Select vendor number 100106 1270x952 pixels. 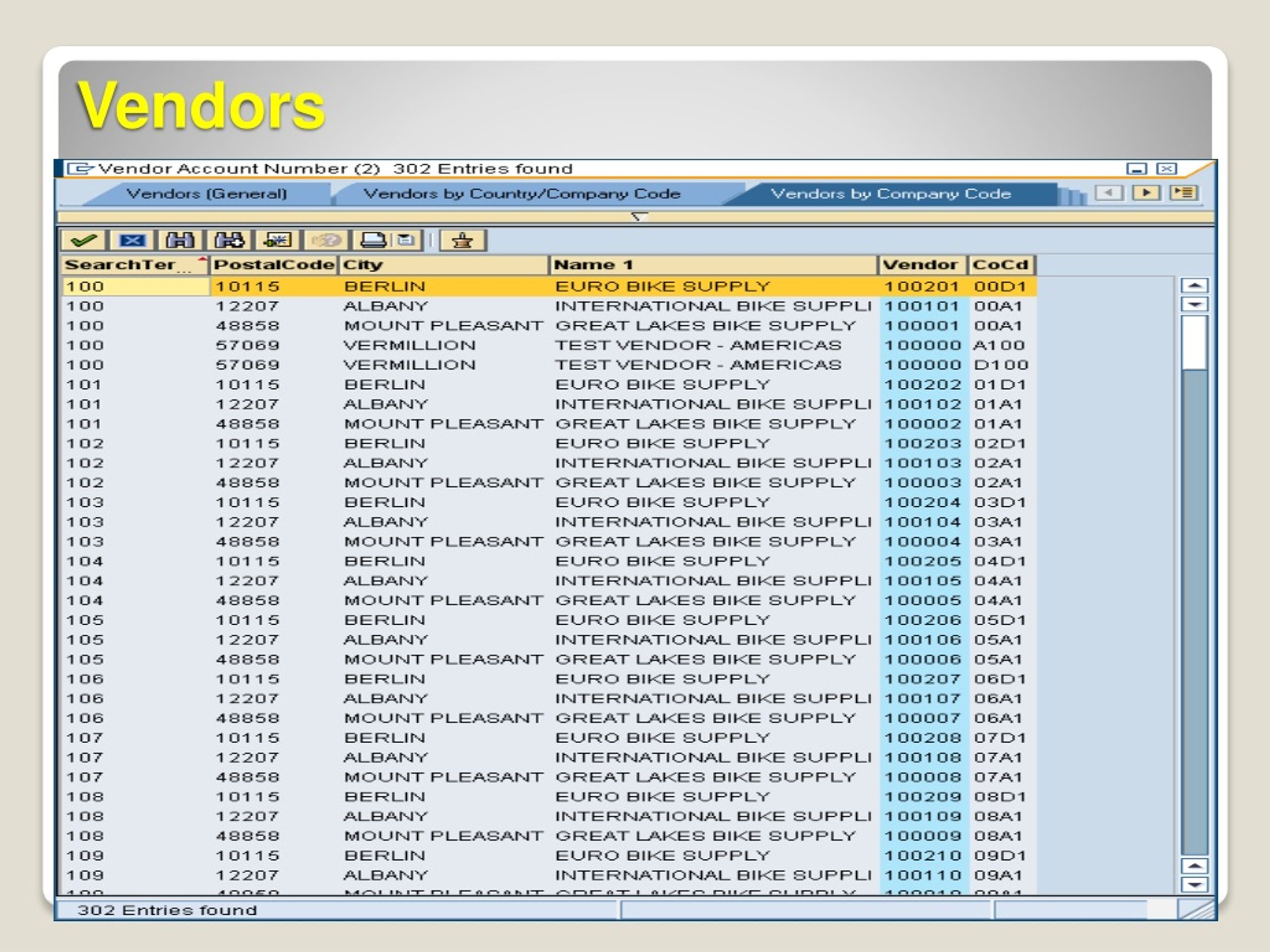(x=922, y=639)
